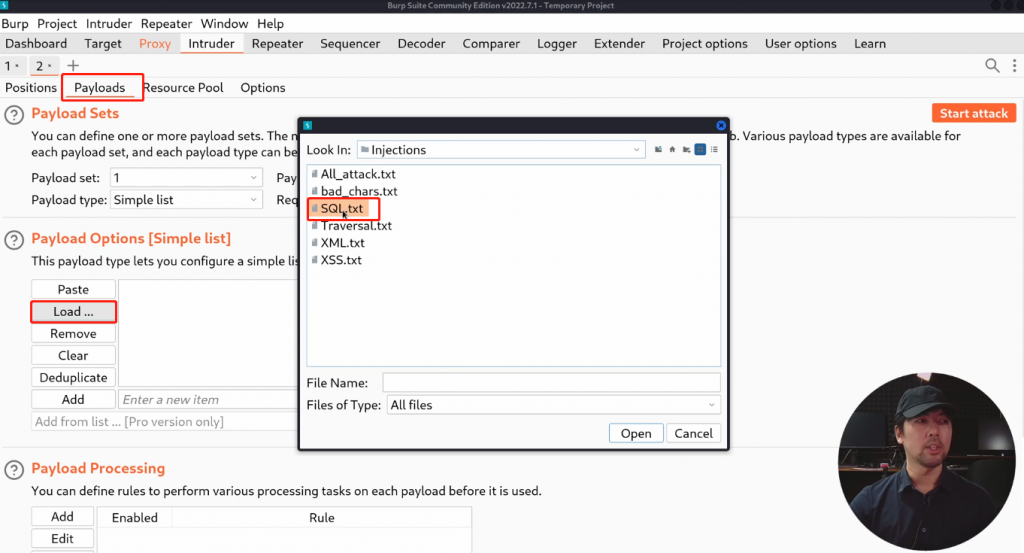Switch to the Comparer tab

click(491, 44)
